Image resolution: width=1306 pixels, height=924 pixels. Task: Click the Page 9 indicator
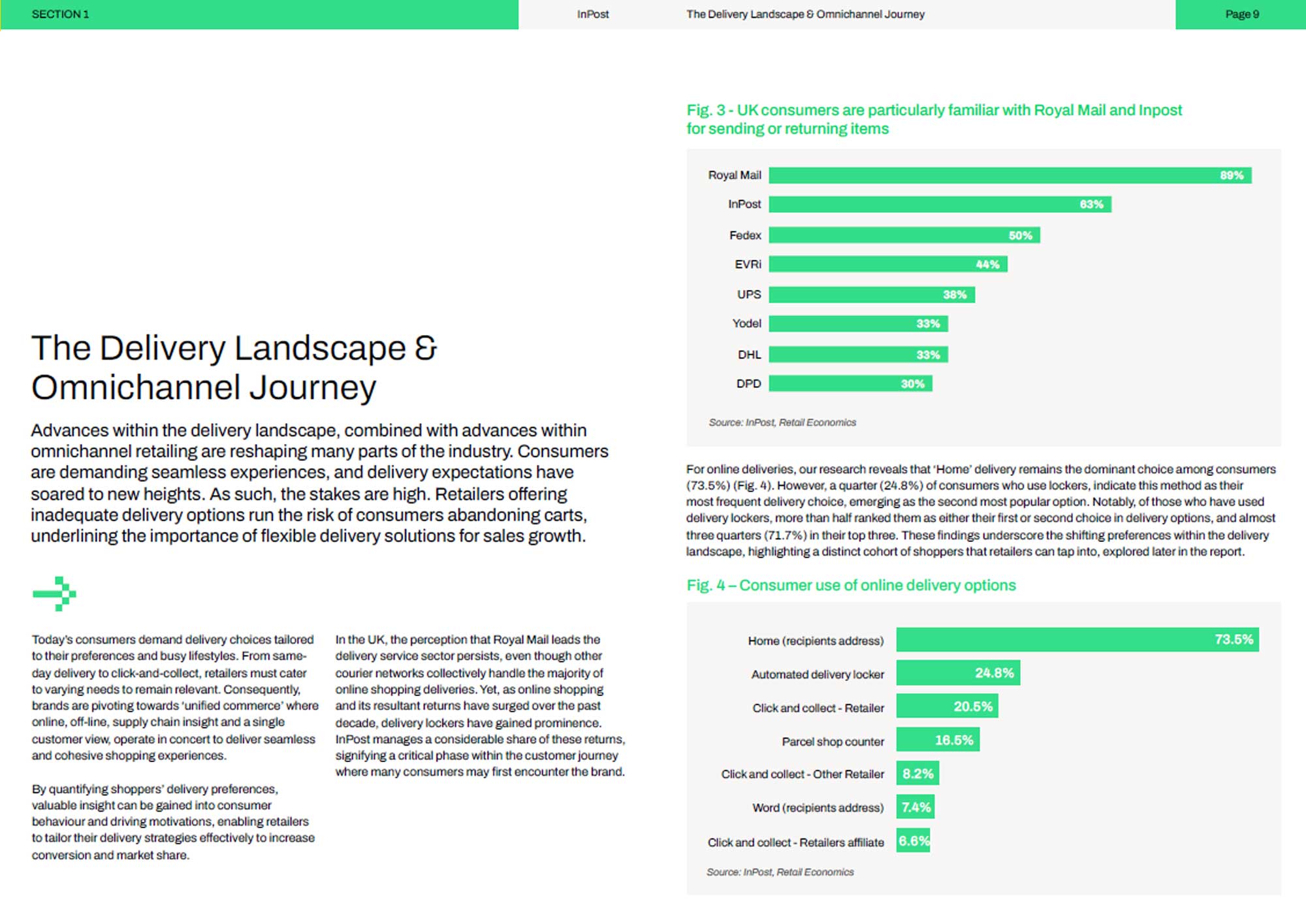1241,14
